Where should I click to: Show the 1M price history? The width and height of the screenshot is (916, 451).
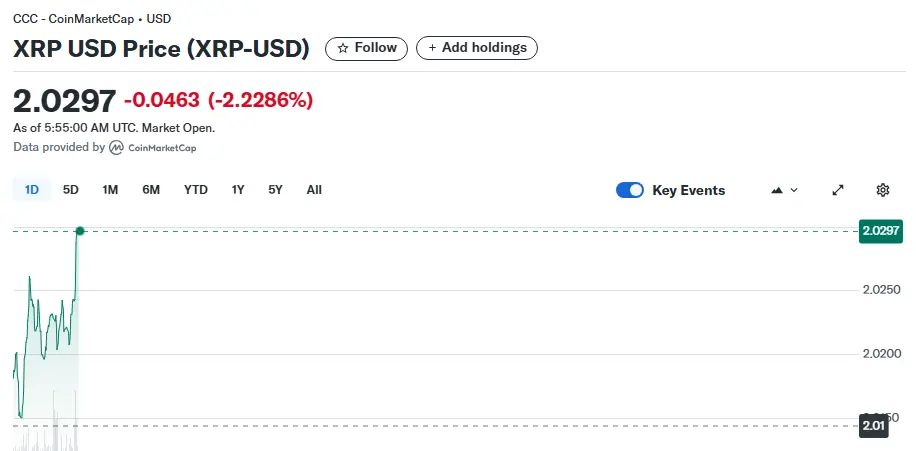tap(110, 190)
